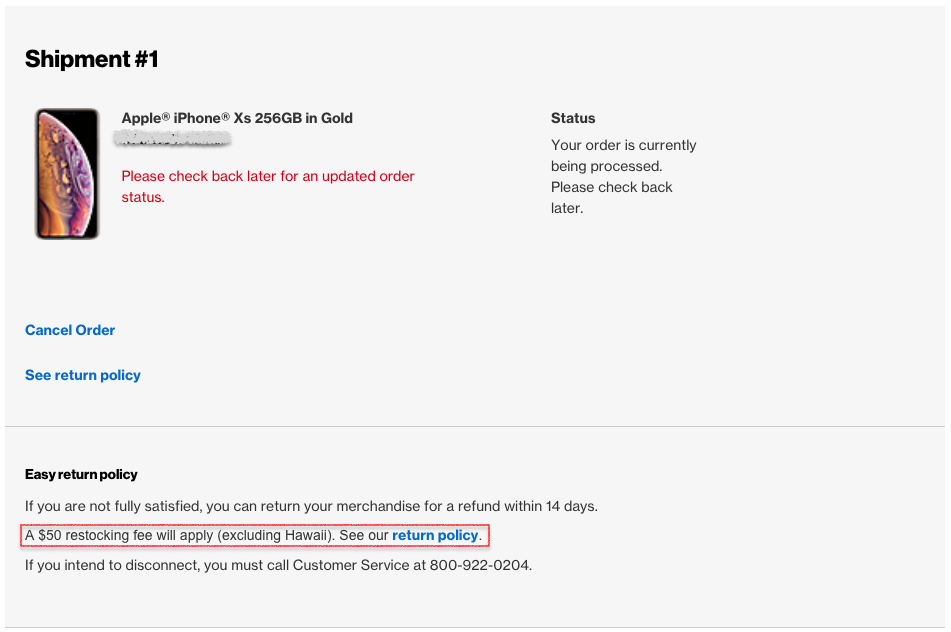The width and height of the screenshot is (951, 632).
Task: Open the See return policy link
Action: coord(82,375)
